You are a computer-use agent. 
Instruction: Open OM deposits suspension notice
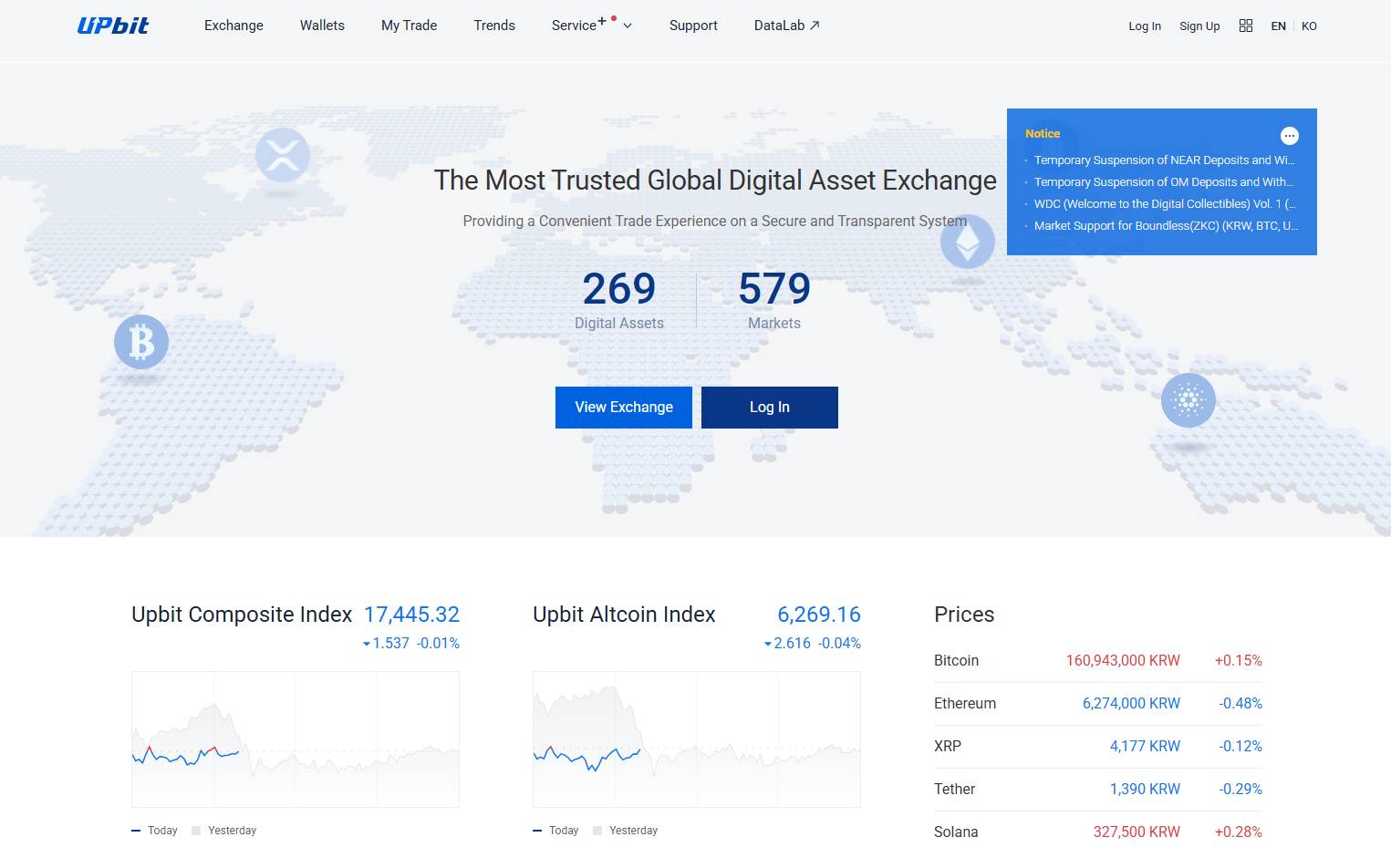(1164, 181)
